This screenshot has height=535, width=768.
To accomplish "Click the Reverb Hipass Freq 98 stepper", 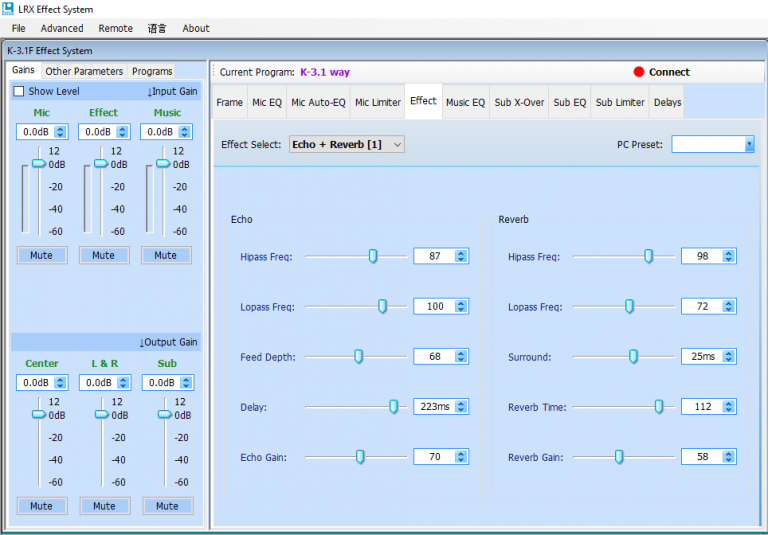I will tap(728, 256).
